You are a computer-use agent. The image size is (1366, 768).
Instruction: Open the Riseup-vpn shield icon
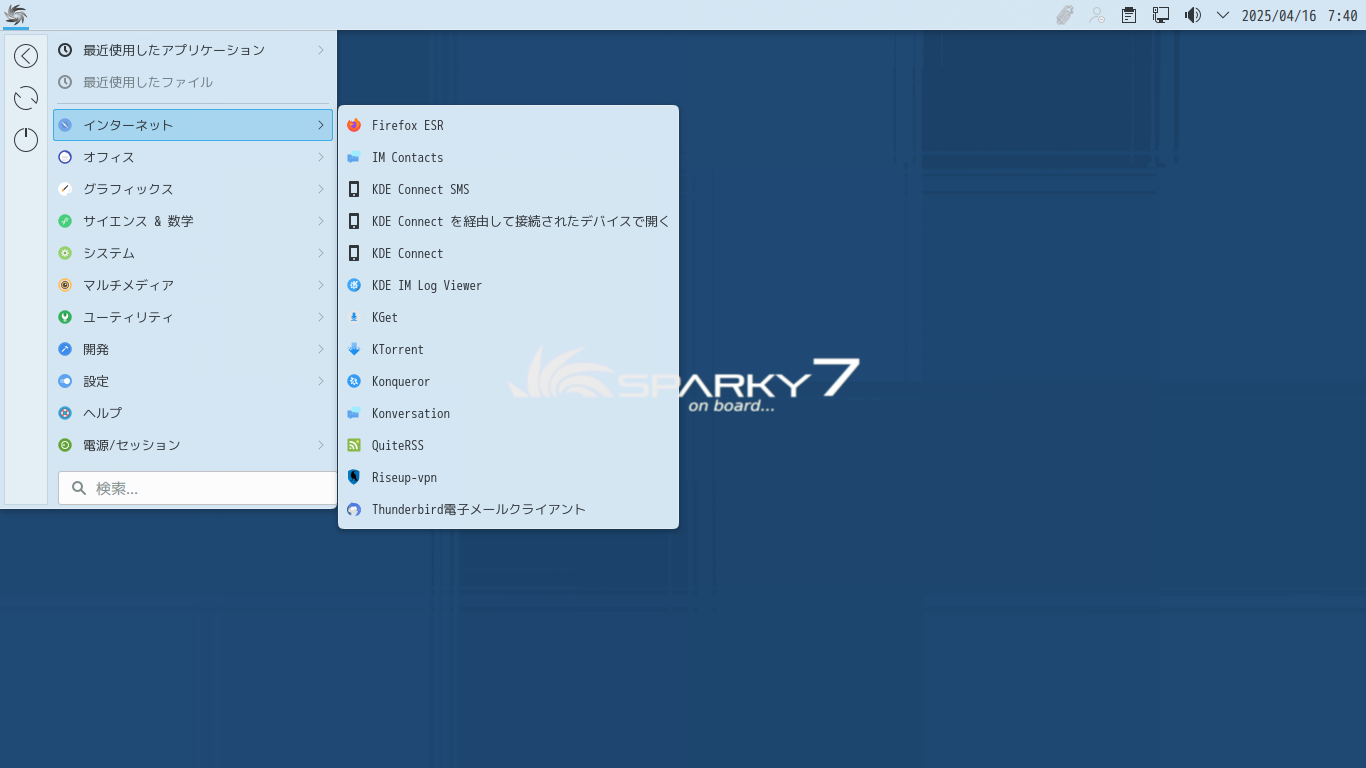pos(354,477)
